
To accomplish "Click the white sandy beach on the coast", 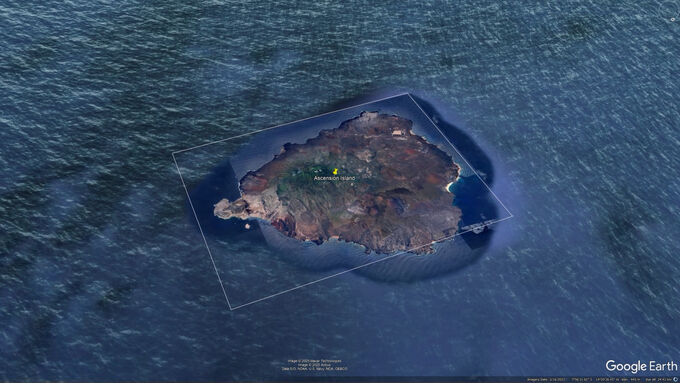I will tap(450, 186).
